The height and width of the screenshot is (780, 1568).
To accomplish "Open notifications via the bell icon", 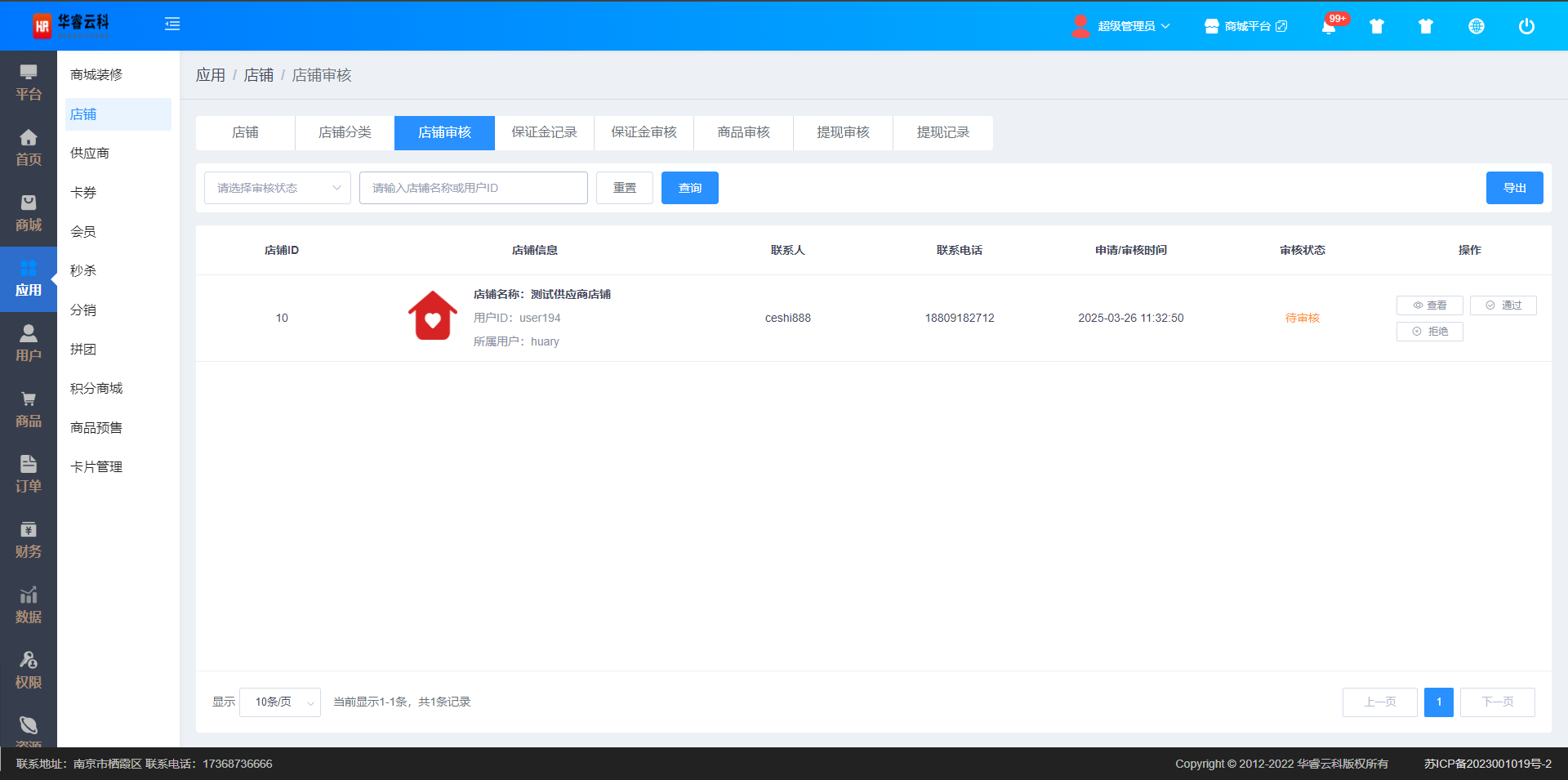I will (x=1329, y=26).
